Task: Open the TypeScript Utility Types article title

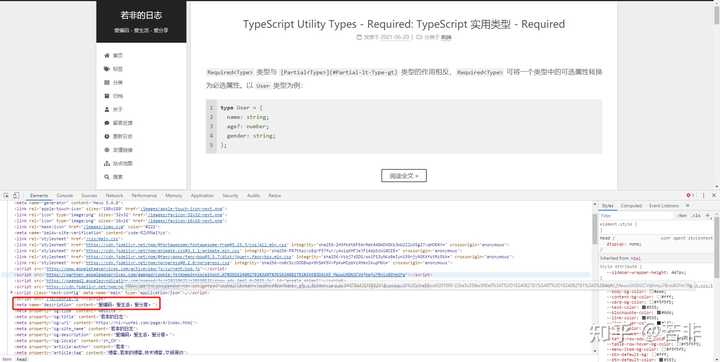Action: [x=404, y=24]
